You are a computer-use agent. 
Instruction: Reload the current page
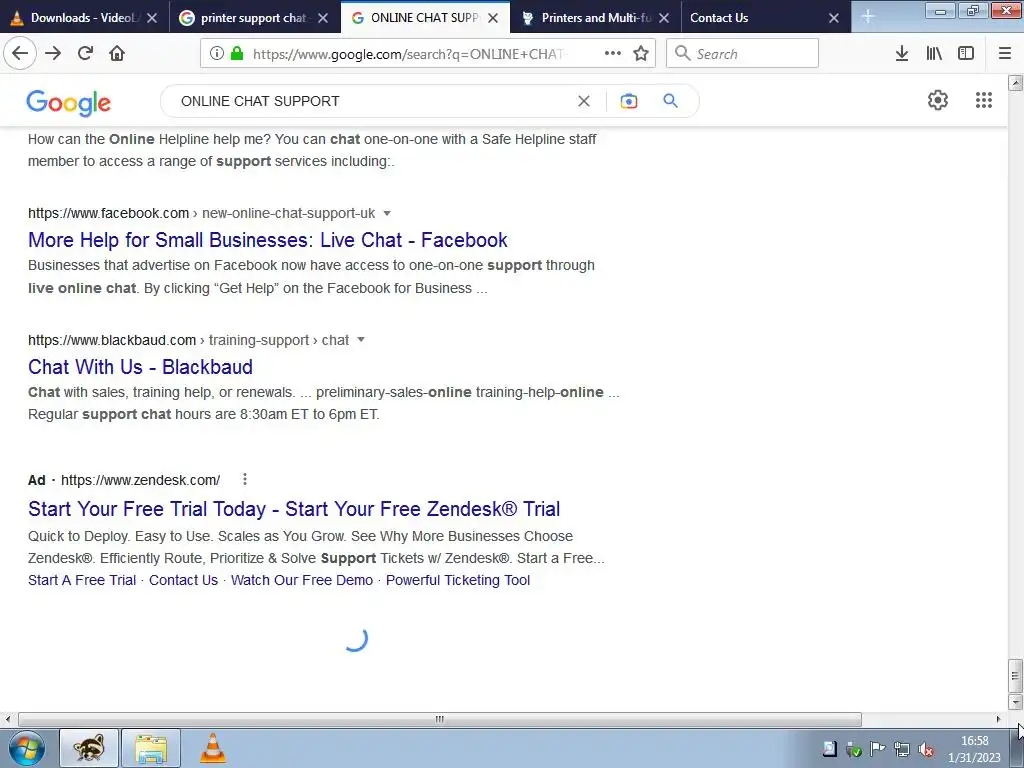tap(85, 53)
